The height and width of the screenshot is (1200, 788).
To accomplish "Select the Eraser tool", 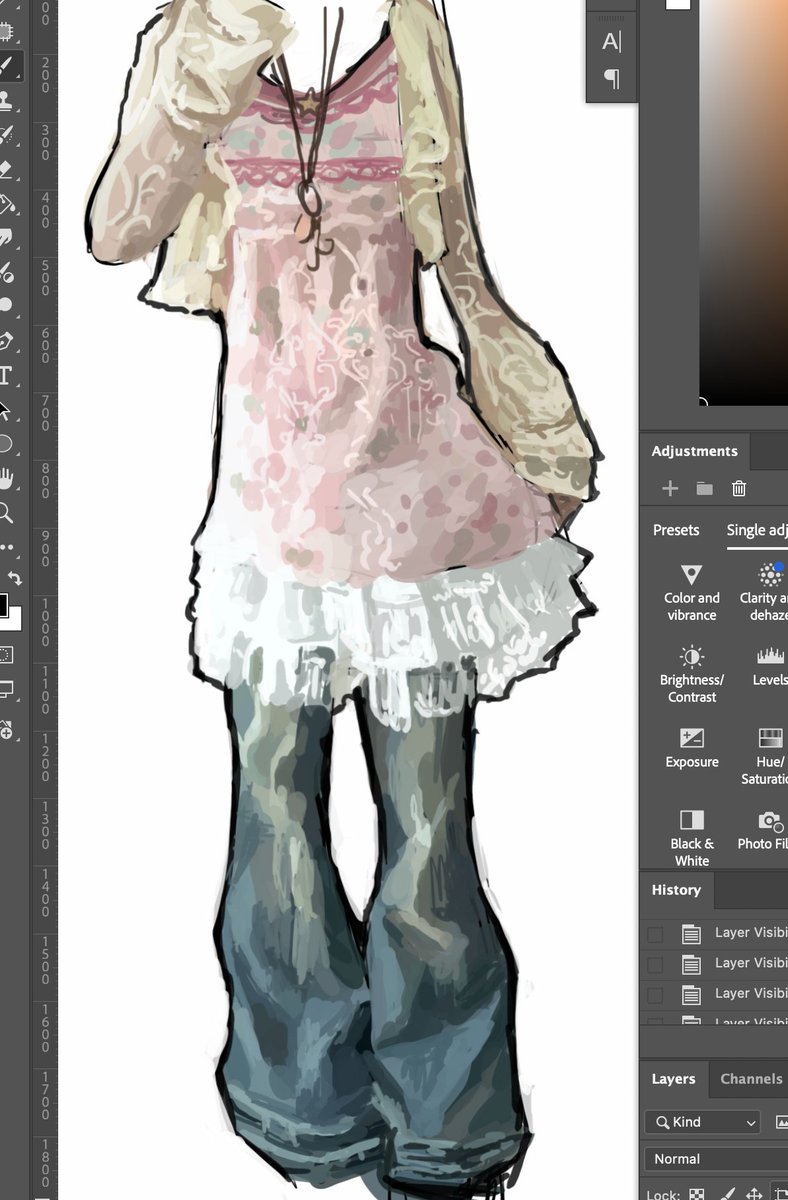I will 6,168.
